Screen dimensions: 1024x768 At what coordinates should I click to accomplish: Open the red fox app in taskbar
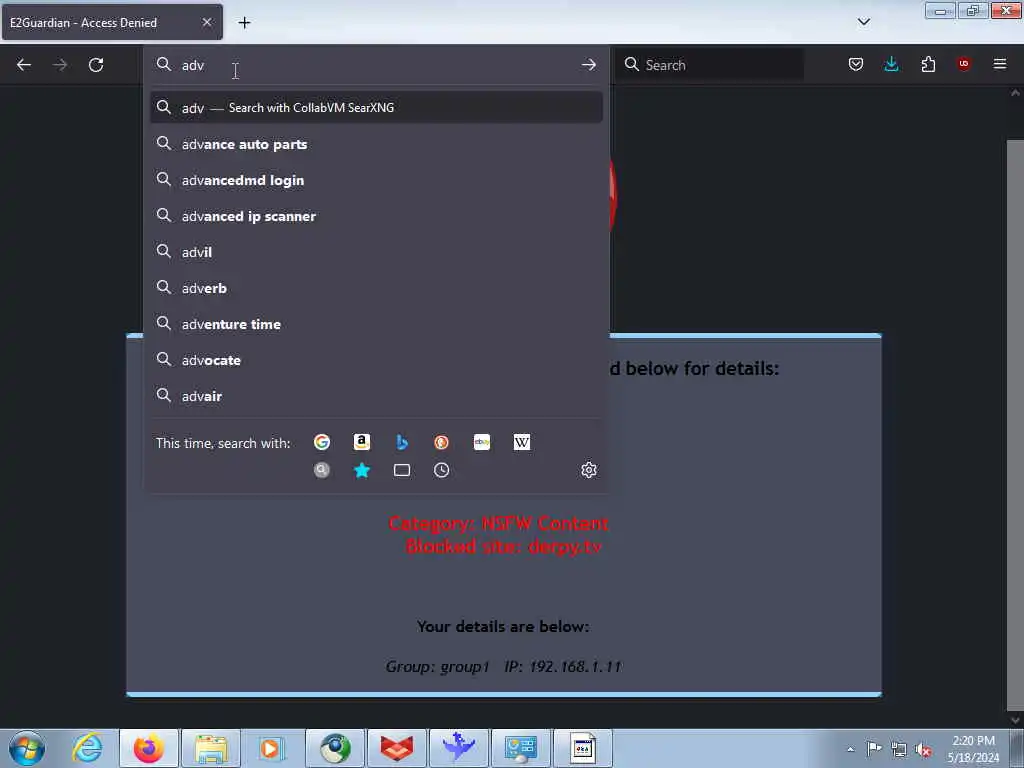click(396, 748)
